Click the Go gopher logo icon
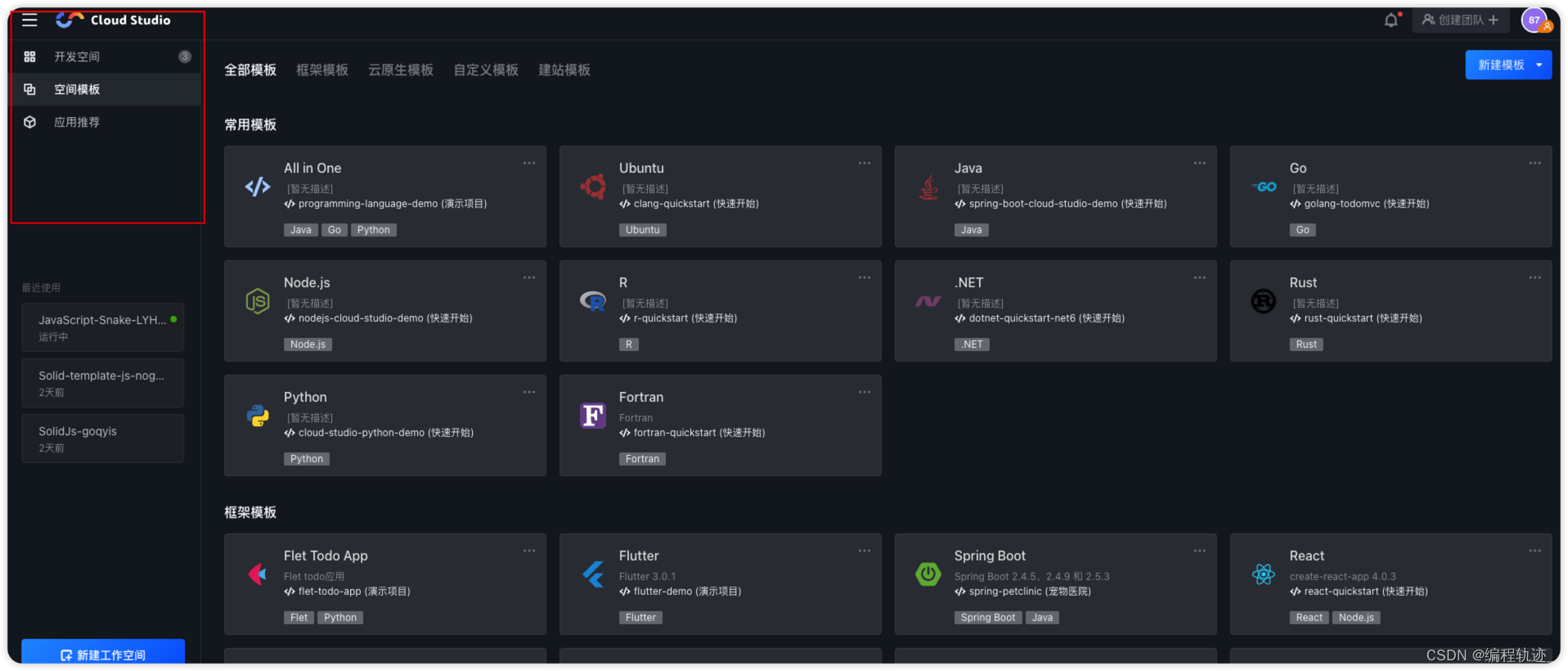 pos(1264,187)
